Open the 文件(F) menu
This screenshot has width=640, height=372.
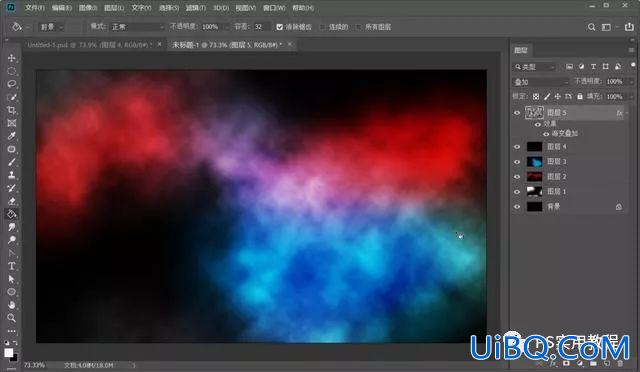click(x=34, y=8)
